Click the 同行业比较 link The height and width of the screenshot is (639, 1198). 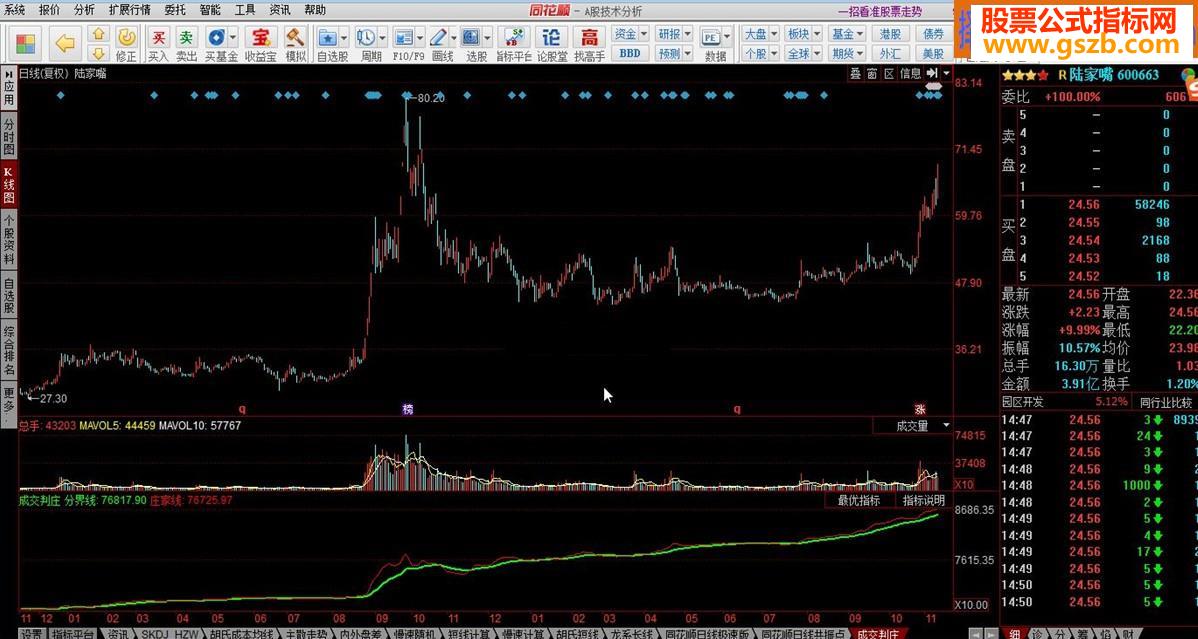(x=1166, y=402)
